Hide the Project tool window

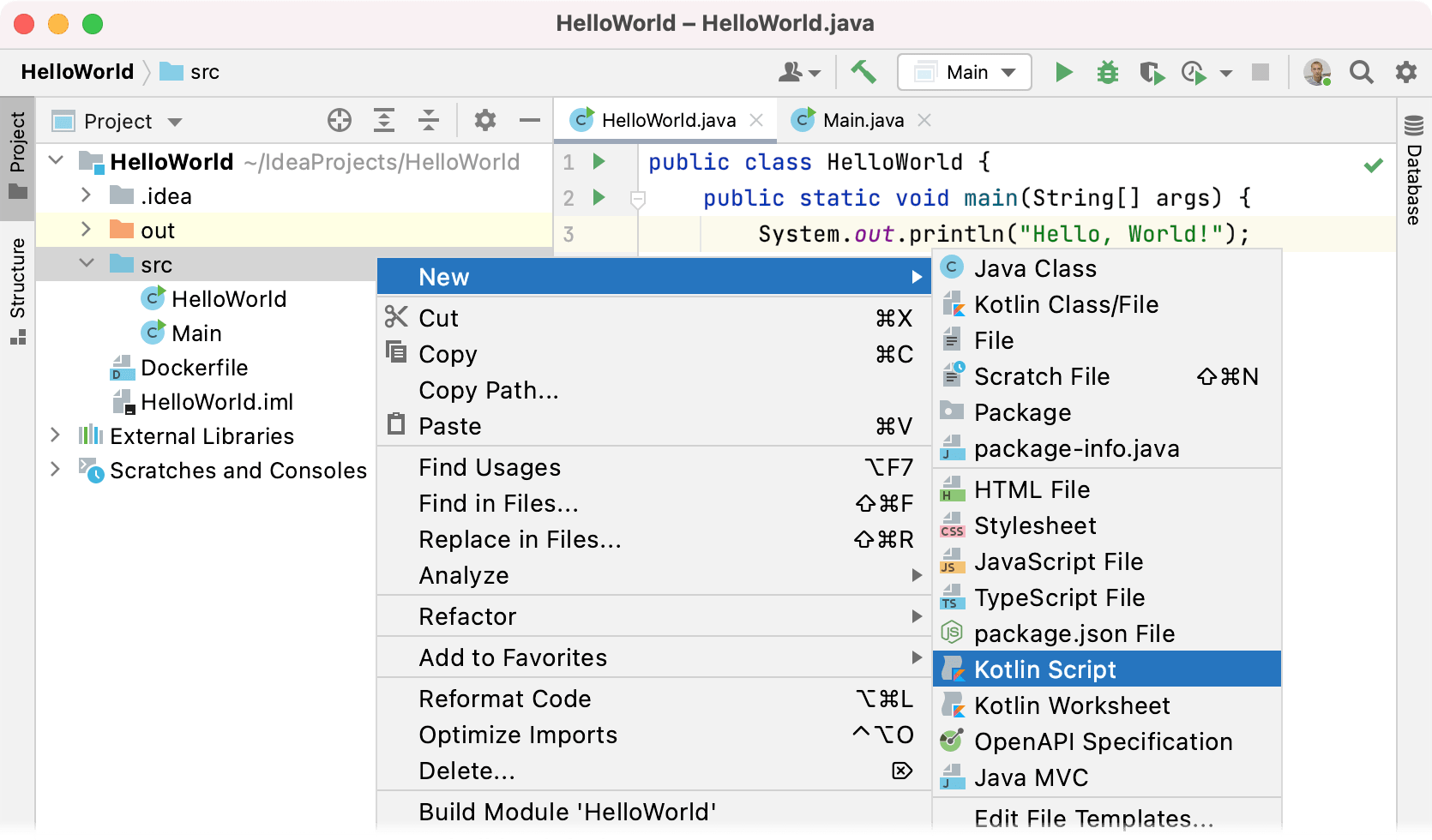coord(529,120)
